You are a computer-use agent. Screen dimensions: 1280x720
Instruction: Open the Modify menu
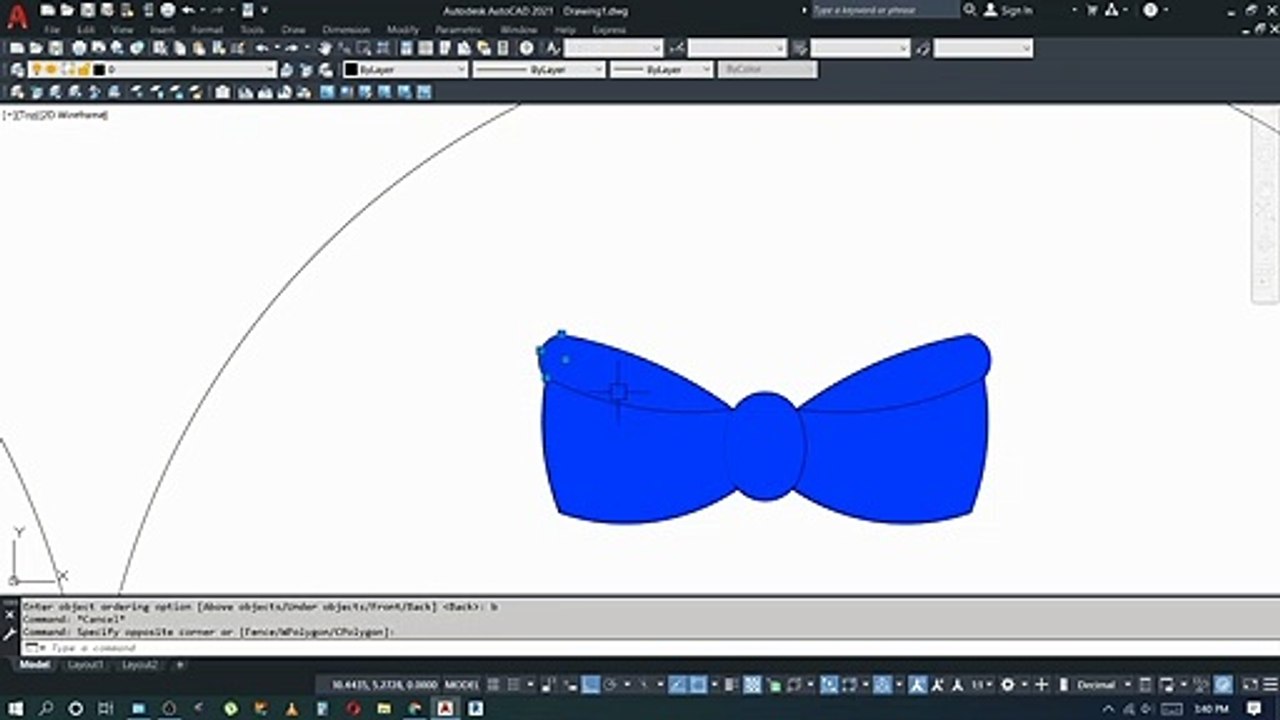click(x=403, y=30)
